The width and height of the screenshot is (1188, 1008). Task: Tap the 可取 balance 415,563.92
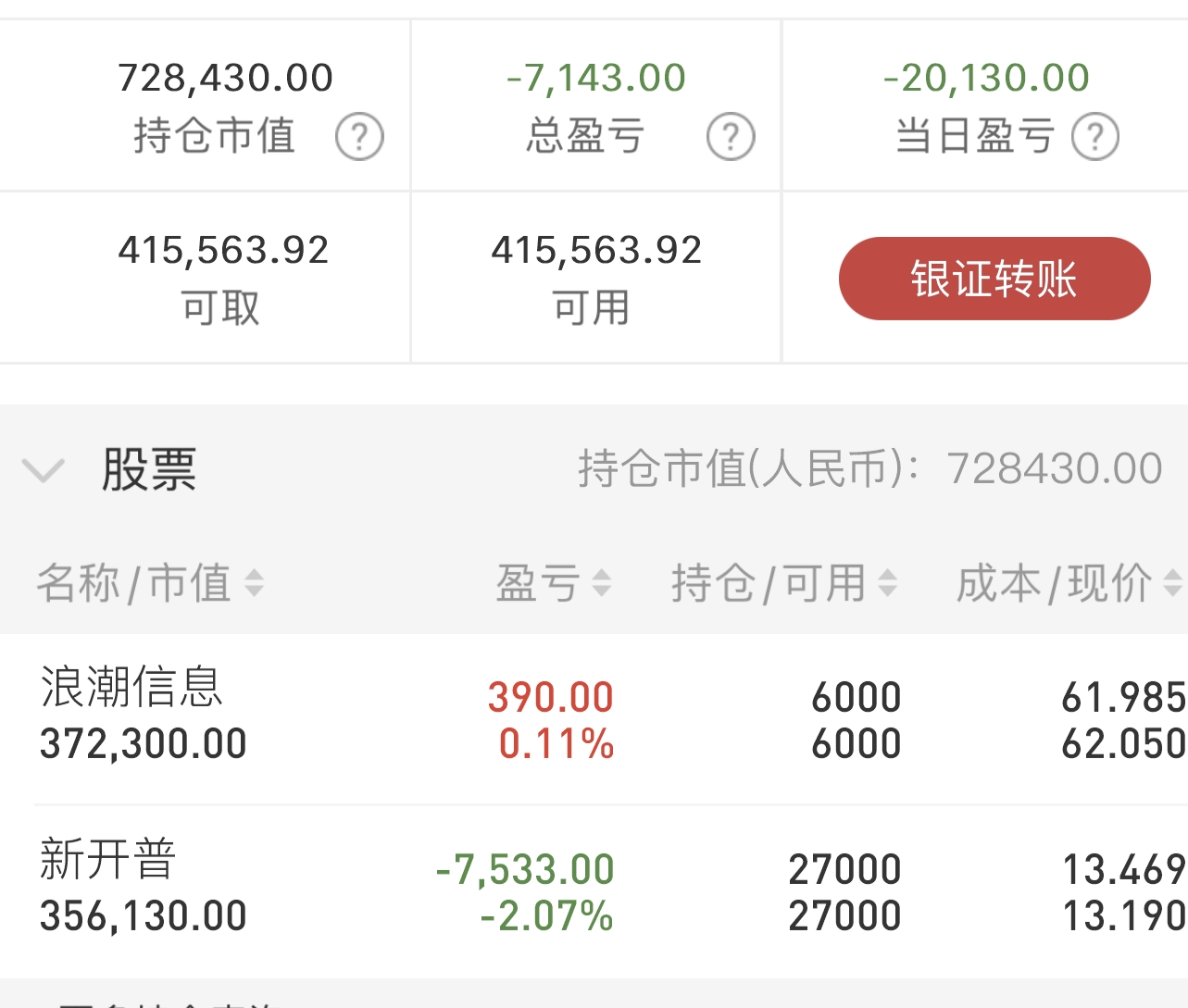click(x=223, y=250)
